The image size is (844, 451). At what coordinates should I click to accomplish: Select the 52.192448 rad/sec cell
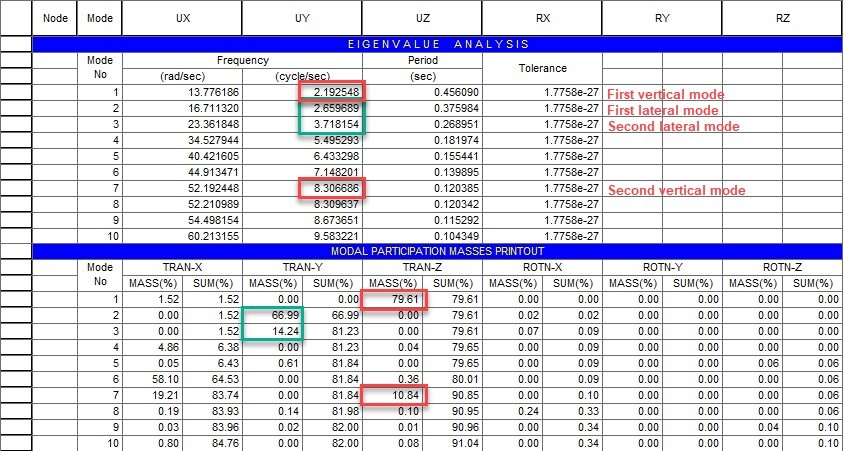182,188
